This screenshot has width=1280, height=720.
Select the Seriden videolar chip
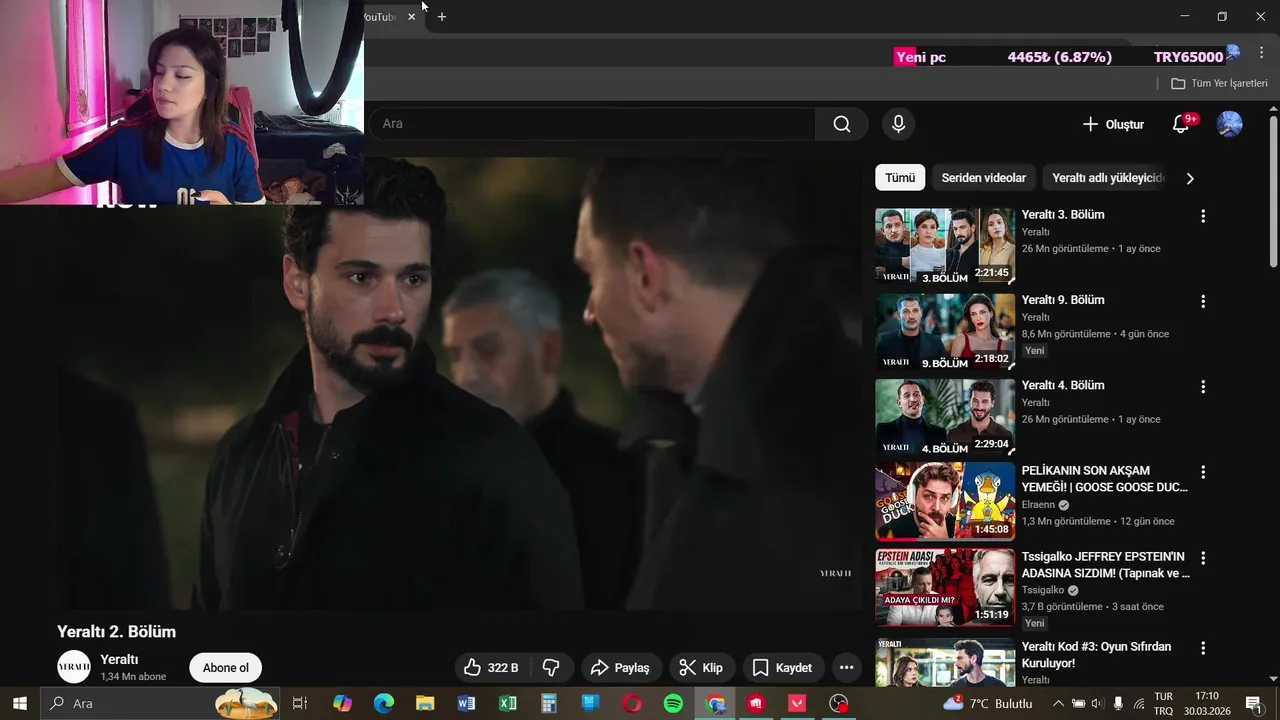pyautogui.click(x=983, y=178)
